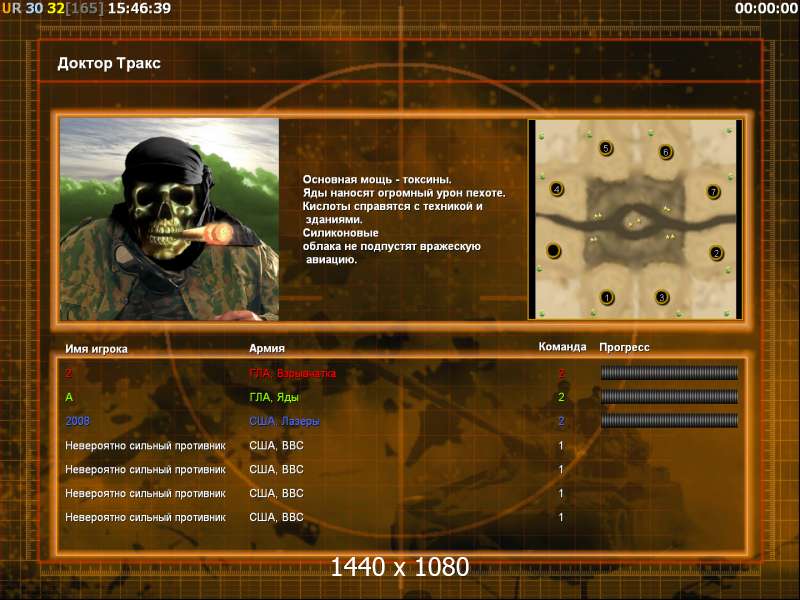This screenshot has width=800, height=600.
Task: Click the team number in the ГЛА: Взрывчатка row
Action: tap(561, 373)
